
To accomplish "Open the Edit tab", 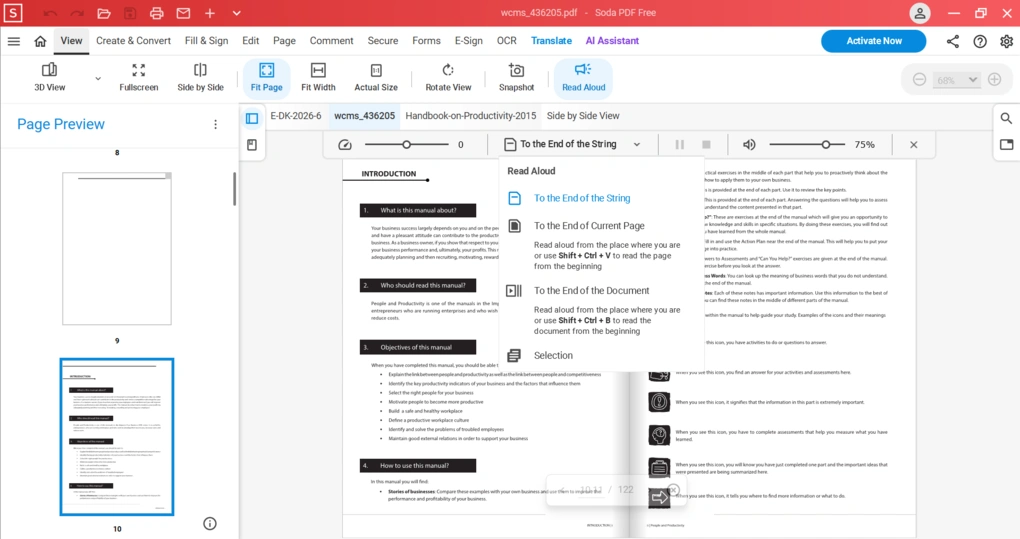I will point(250,40).
